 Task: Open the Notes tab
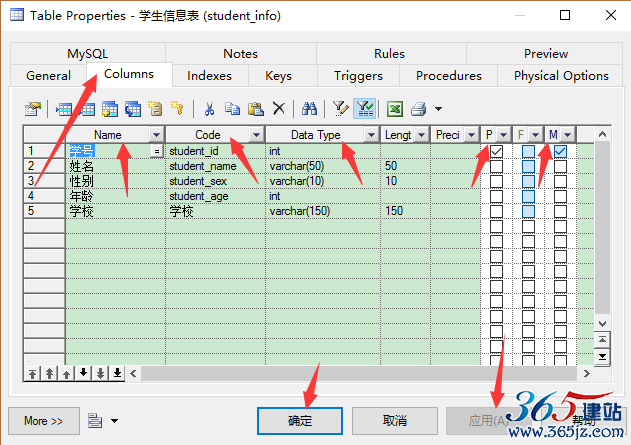pyautogui.click(x=241, y=54)
